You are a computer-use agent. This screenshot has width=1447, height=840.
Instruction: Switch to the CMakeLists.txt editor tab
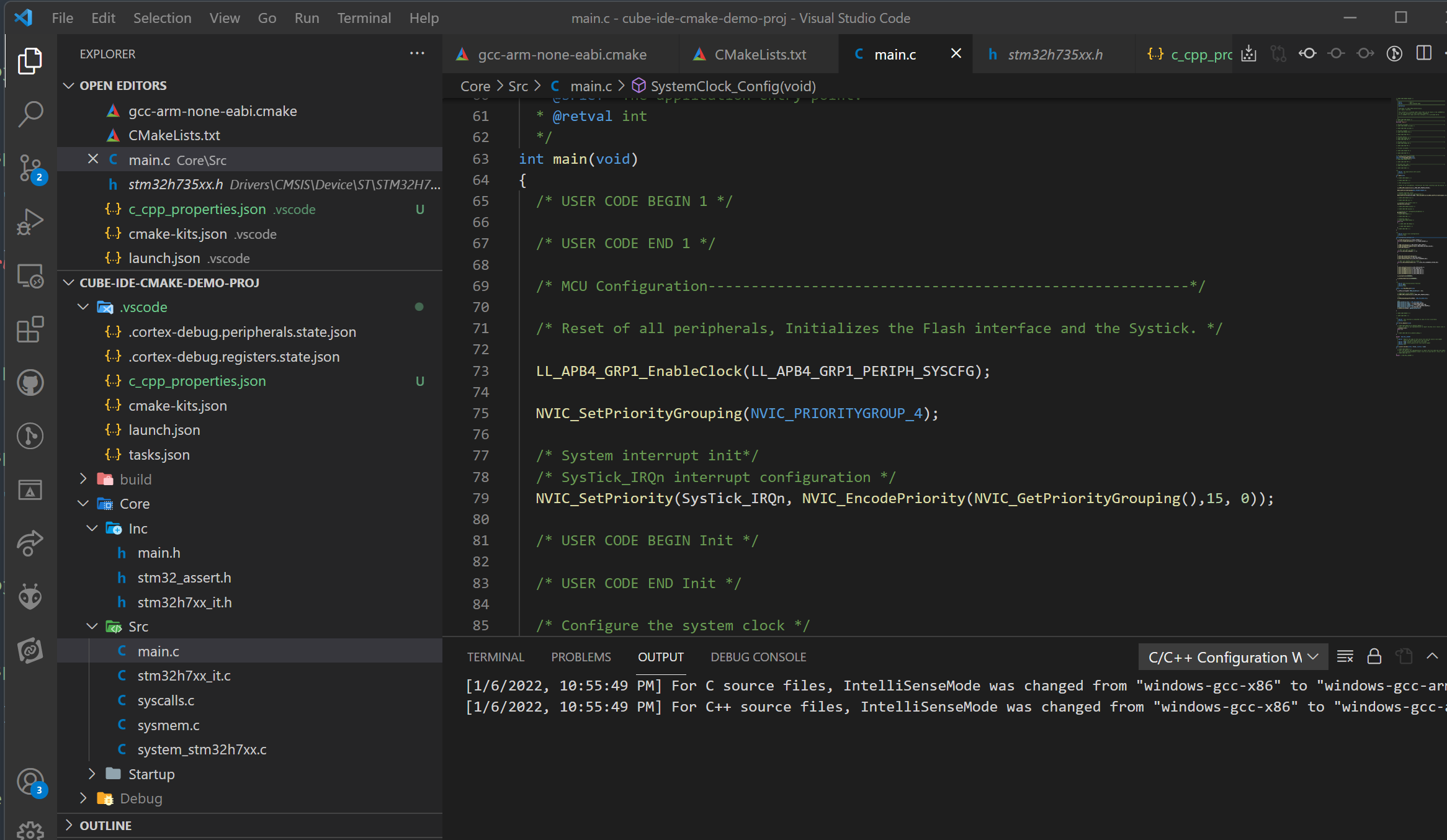tap(759, 55)
